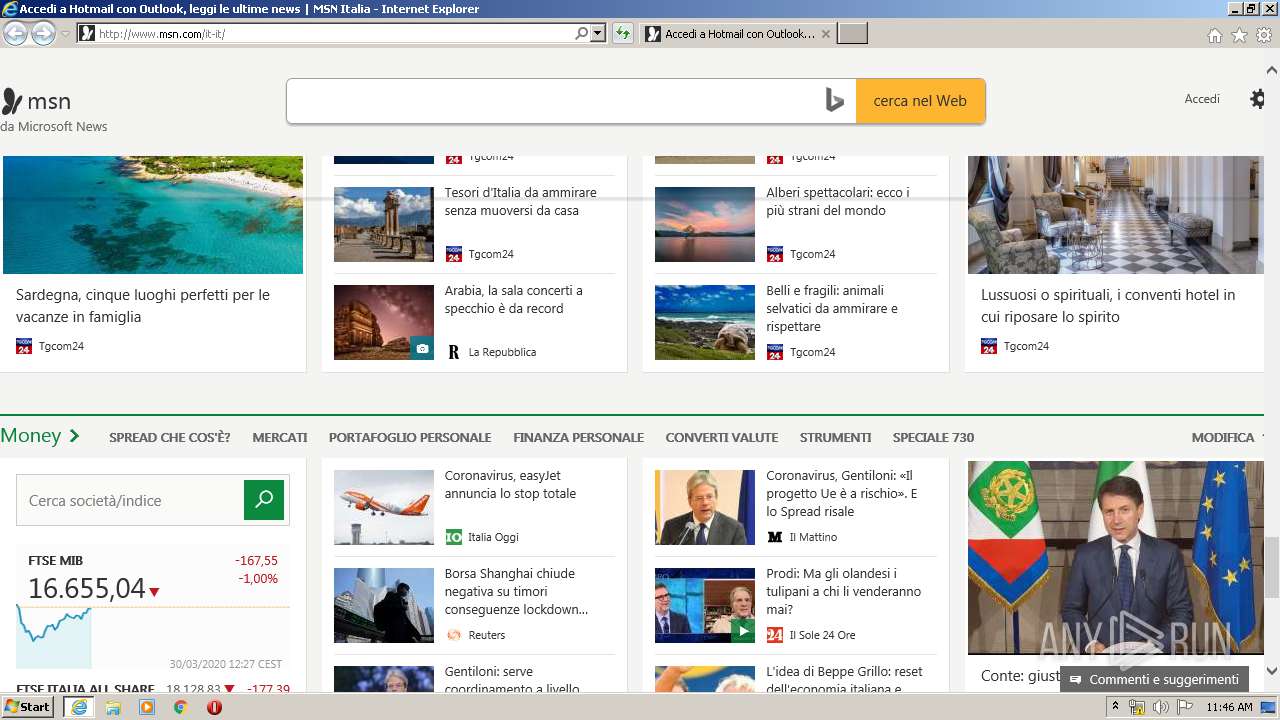This screenshot has height=720, width=1280.
Task: Click the Bing logo in the search box
Action: 835,101
